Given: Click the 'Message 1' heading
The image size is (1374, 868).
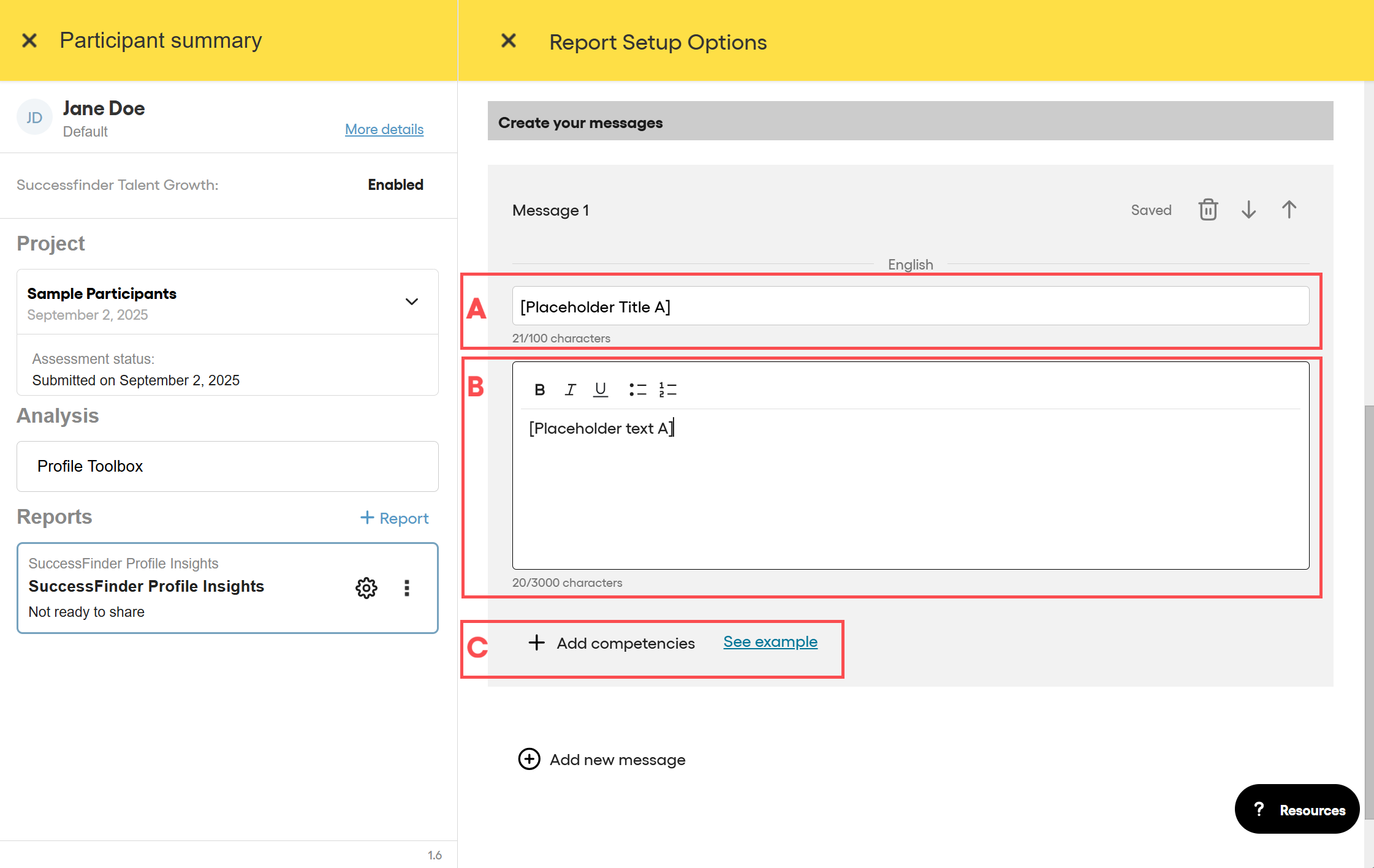Looking at the screenshot, I should [551, 210].
